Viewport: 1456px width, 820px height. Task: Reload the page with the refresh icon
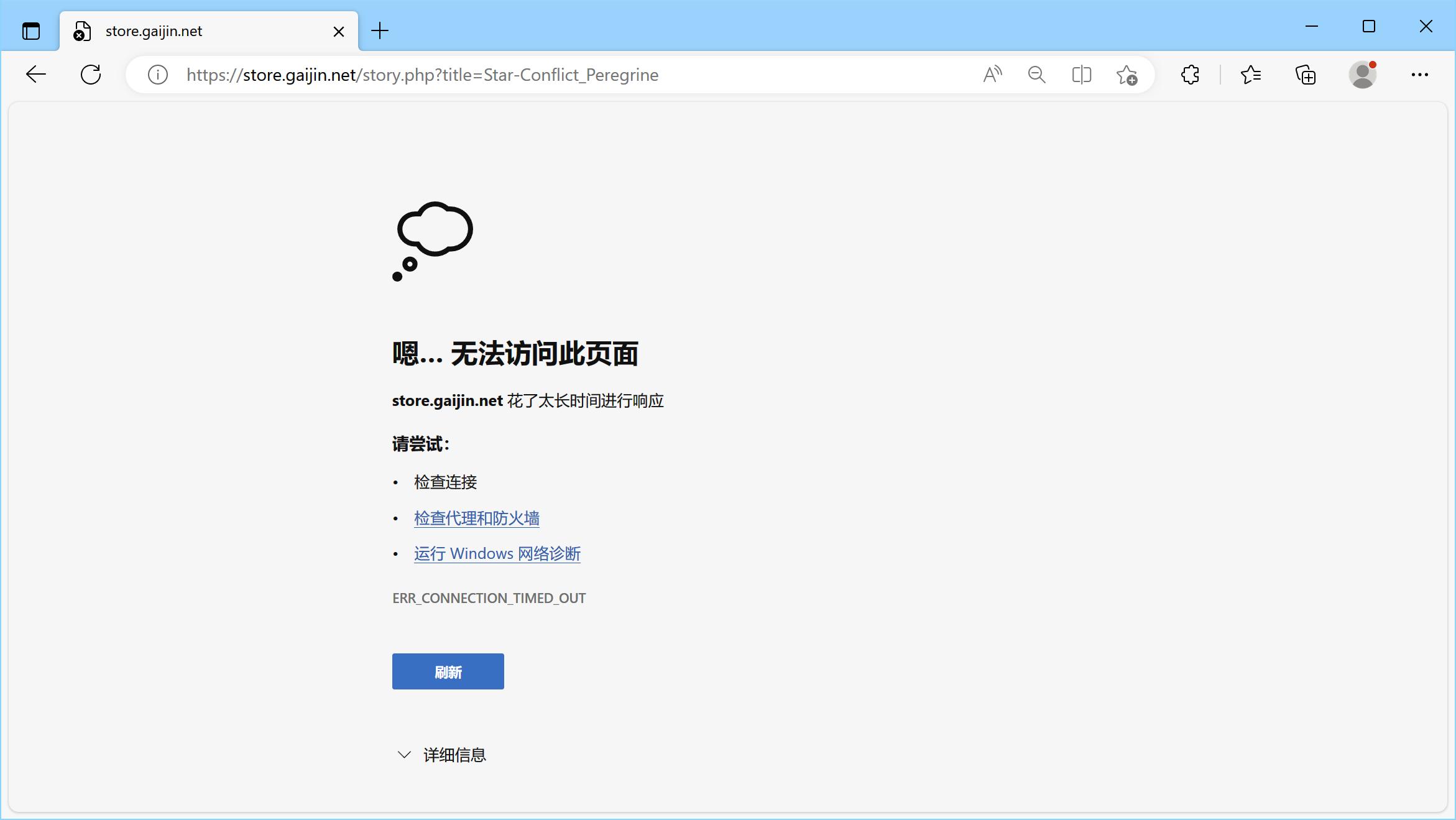[x=91, y=74]
